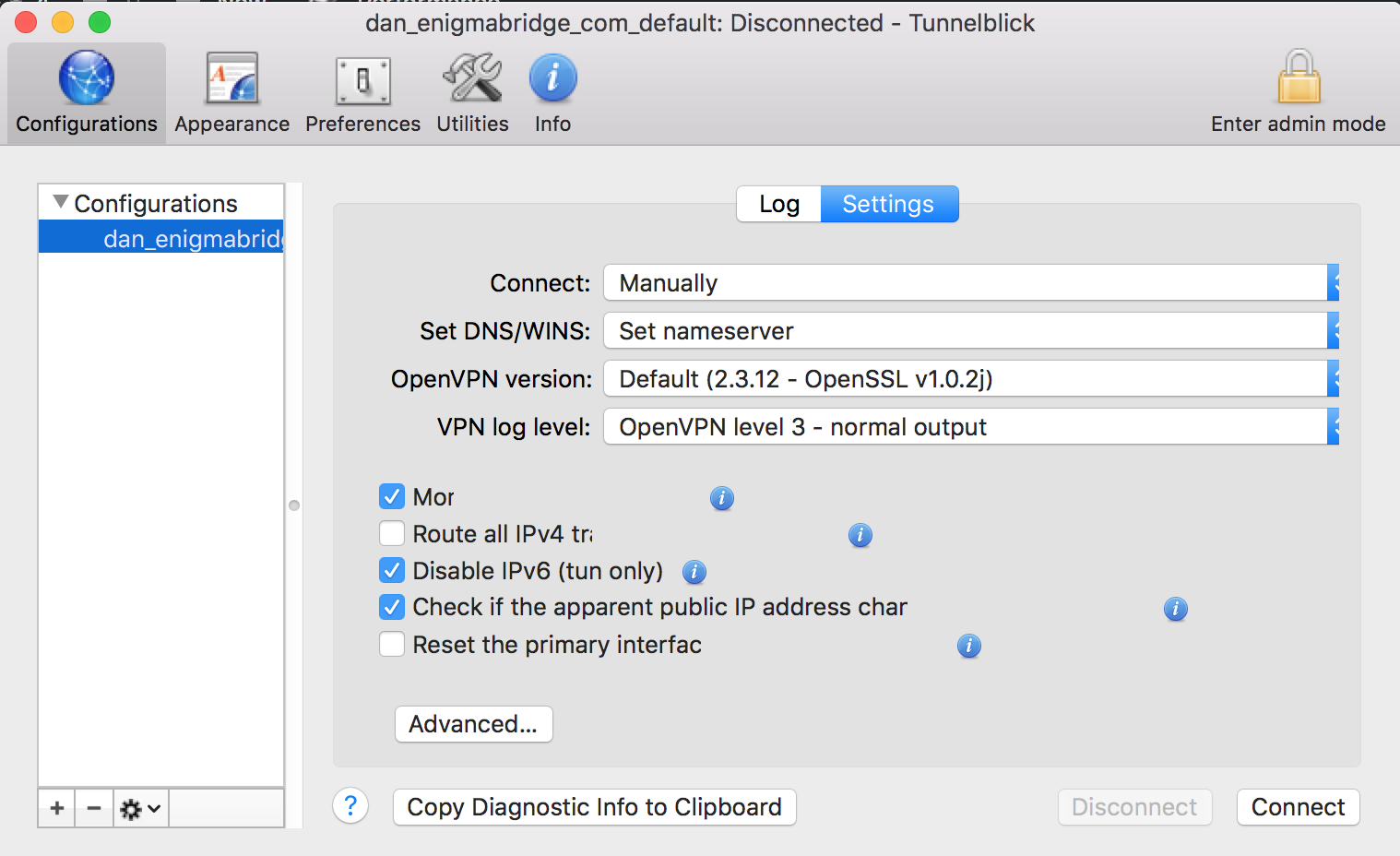Toggle Reset the primary interface checkbox

tap(392, 644)
